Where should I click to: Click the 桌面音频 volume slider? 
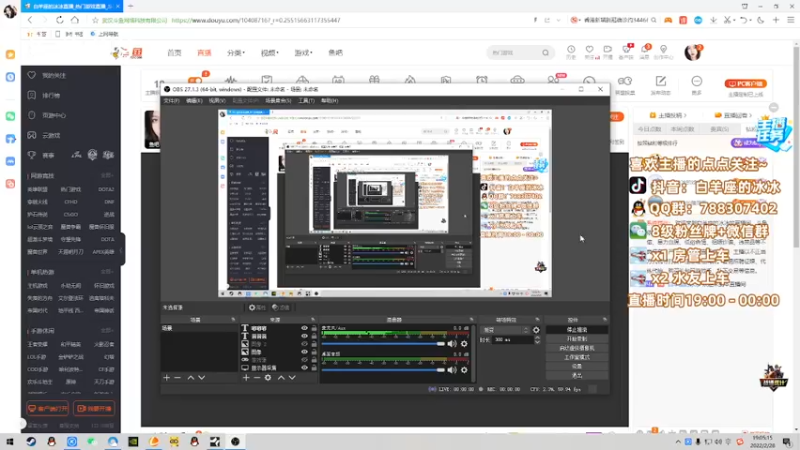384,369
